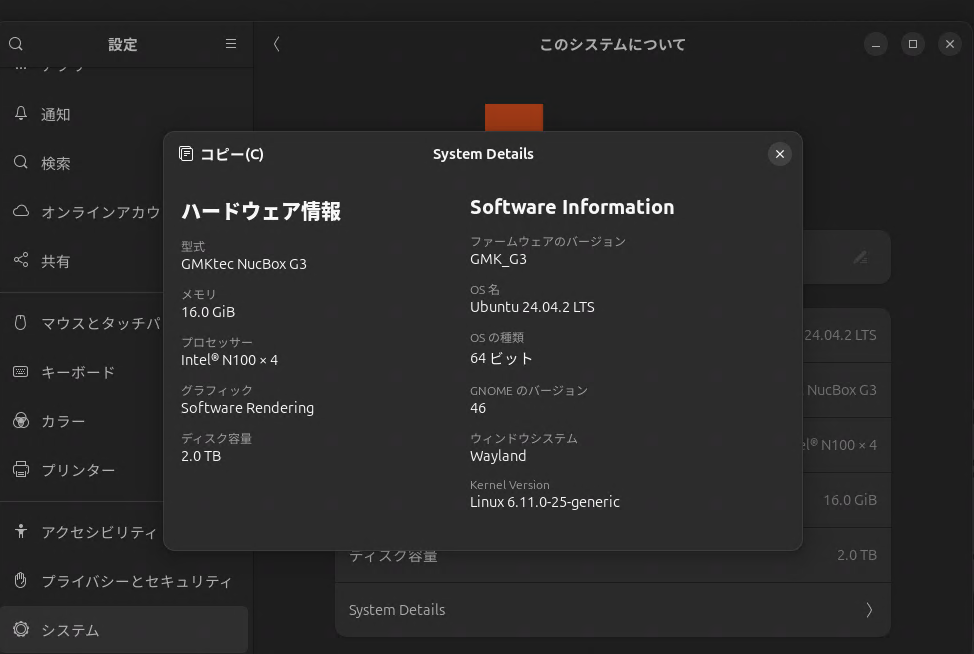Click the printer icon in the sidebar

coord(20,469)
